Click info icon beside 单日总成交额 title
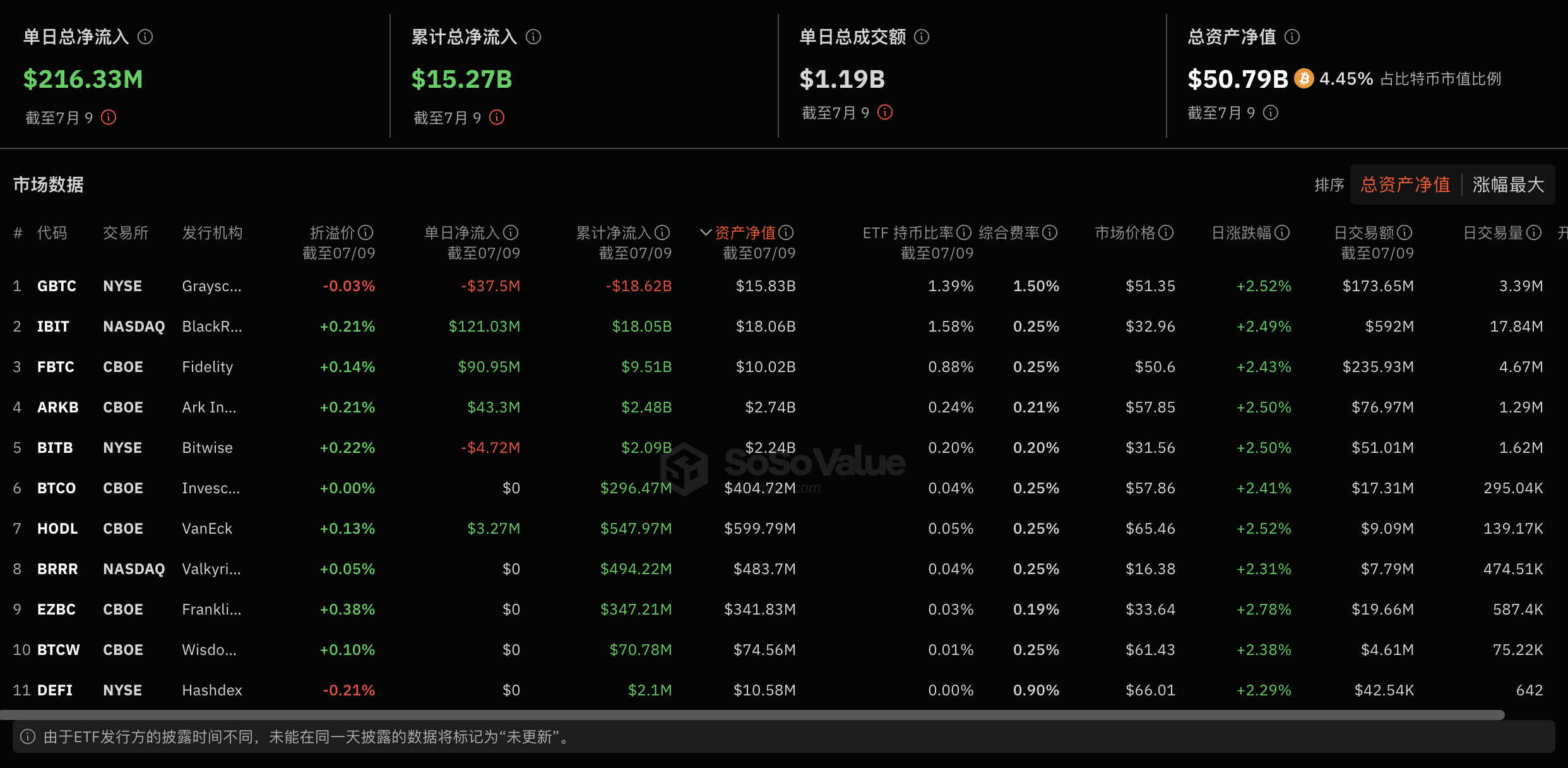 pos(922,37)
